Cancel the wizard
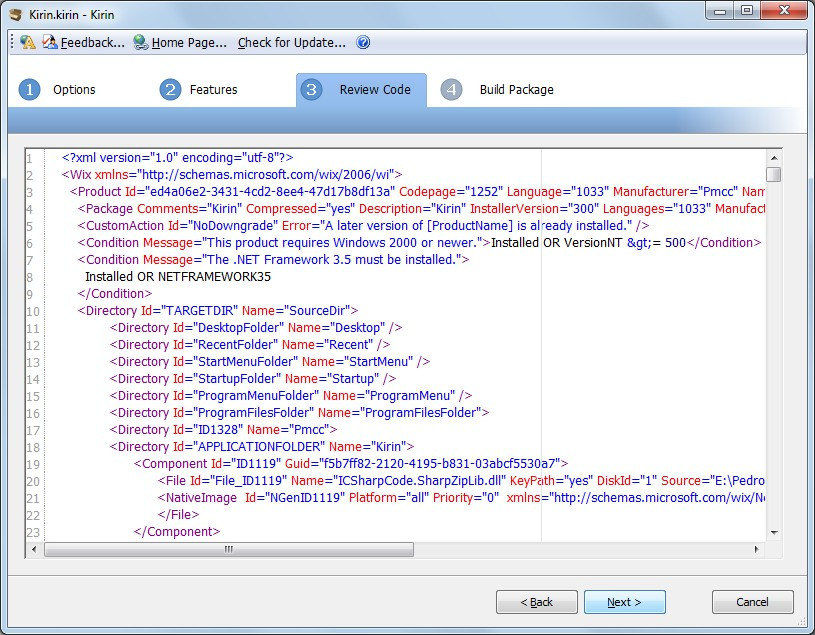The height and width of the screenshot is (635, 815). 752,602
